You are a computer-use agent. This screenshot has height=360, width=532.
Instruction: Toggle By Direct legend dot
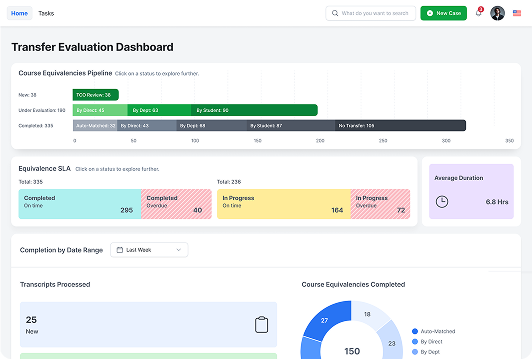[415, 342]
